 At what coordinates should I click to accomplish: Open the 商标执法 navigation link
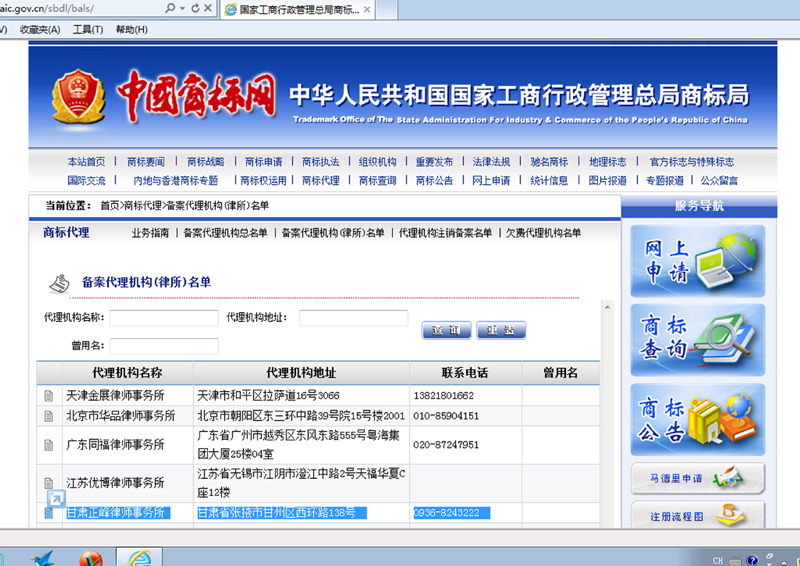320,162
